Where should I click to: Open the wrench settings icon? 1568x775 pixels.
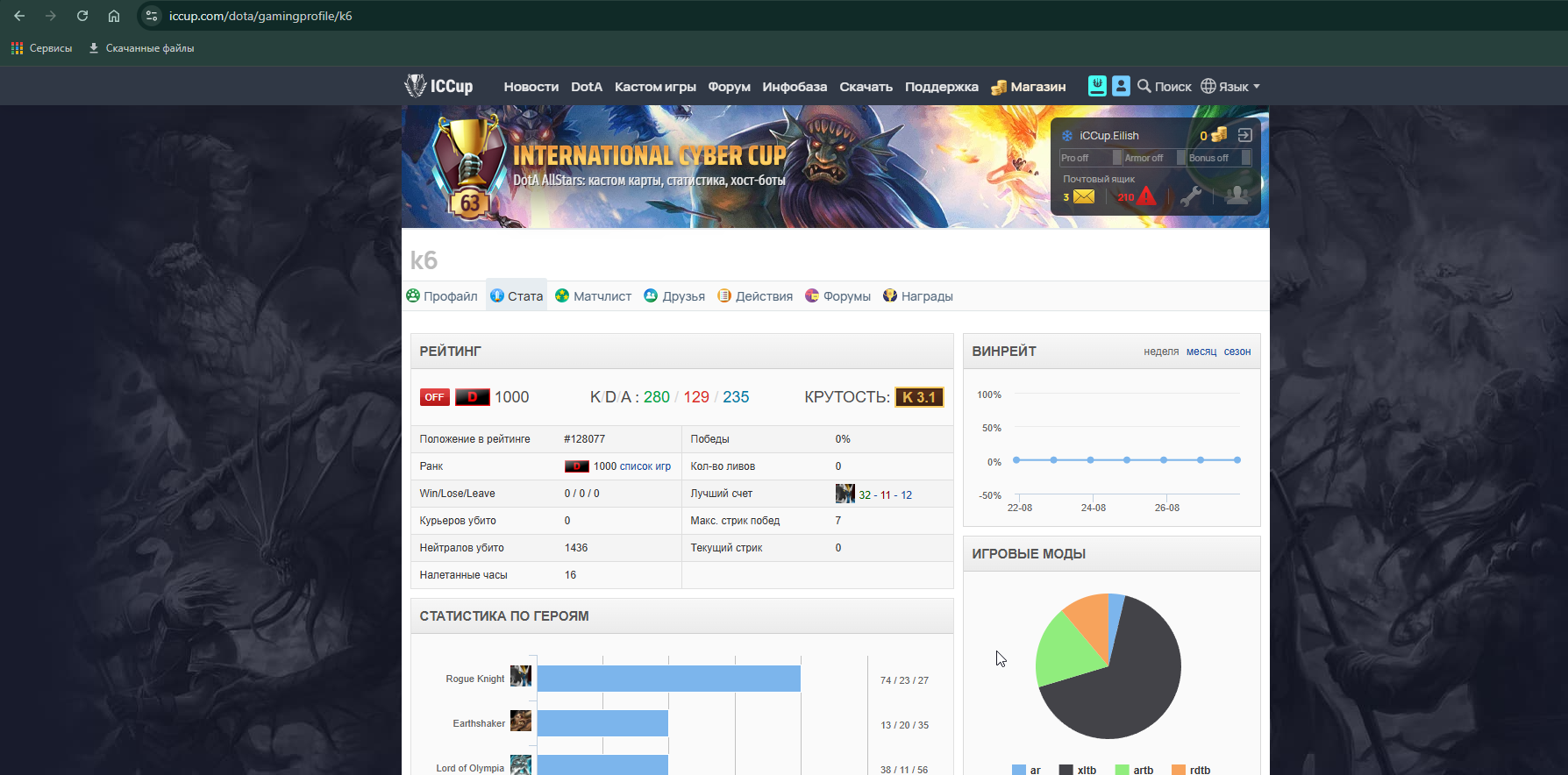pyautogui.click(x=1191, y=196)
